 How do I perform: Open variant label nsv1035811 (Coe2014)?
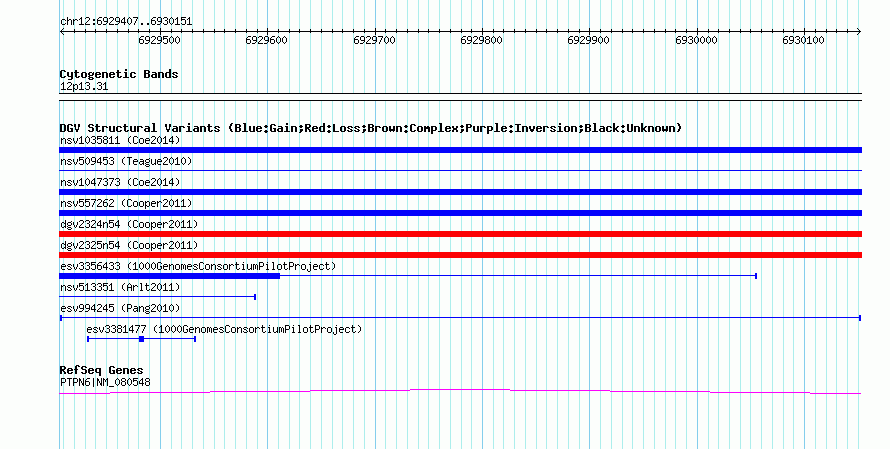(x=120, y=140)
